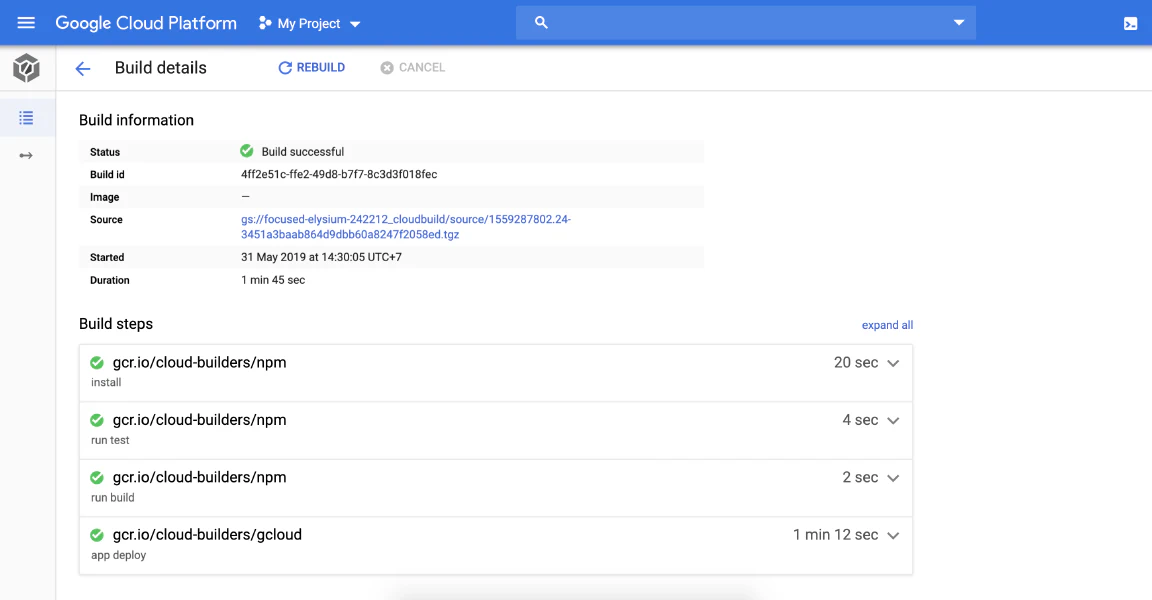Viewport: 1152px width, 600px height.
Task: Click the CANCEL button
Action: point(412,68)
